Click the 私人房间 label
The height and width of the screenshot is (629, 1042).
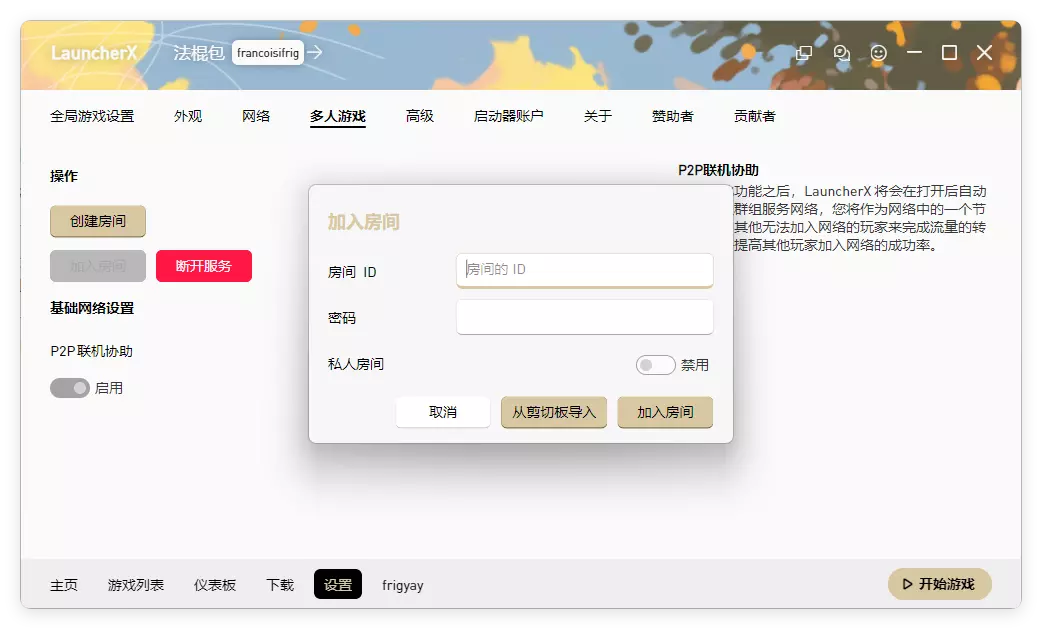(x=356, y=364)
